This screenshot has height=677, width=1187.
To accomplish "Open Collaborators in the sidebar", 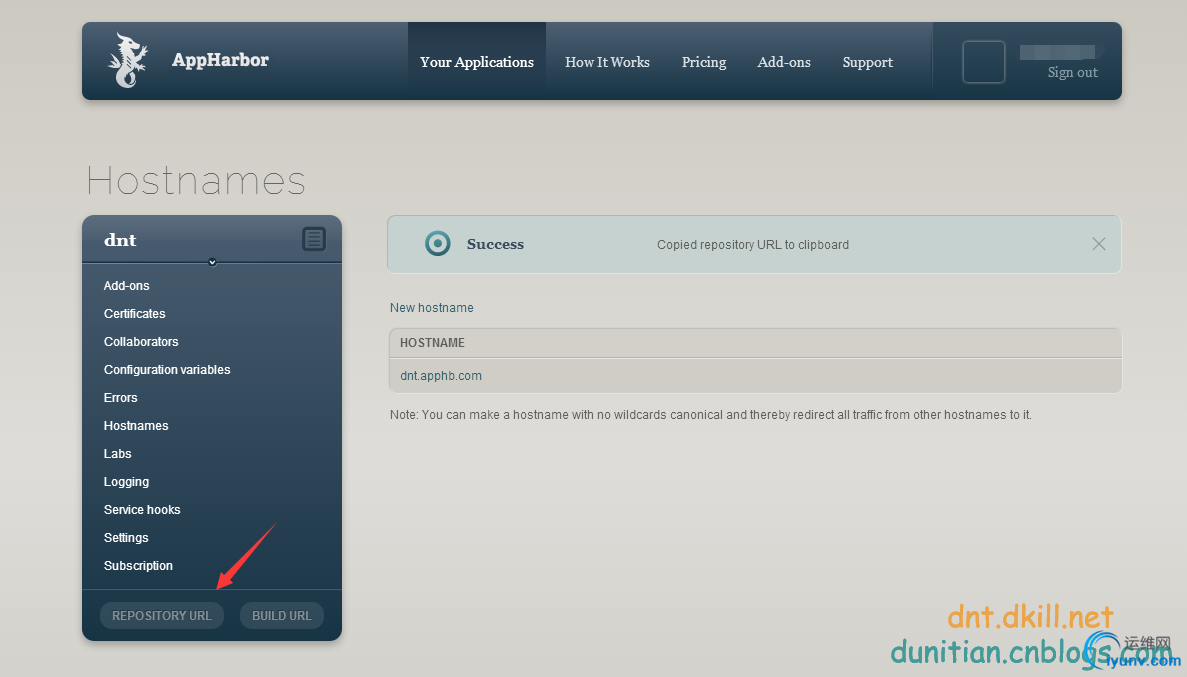I will [141, 342].
